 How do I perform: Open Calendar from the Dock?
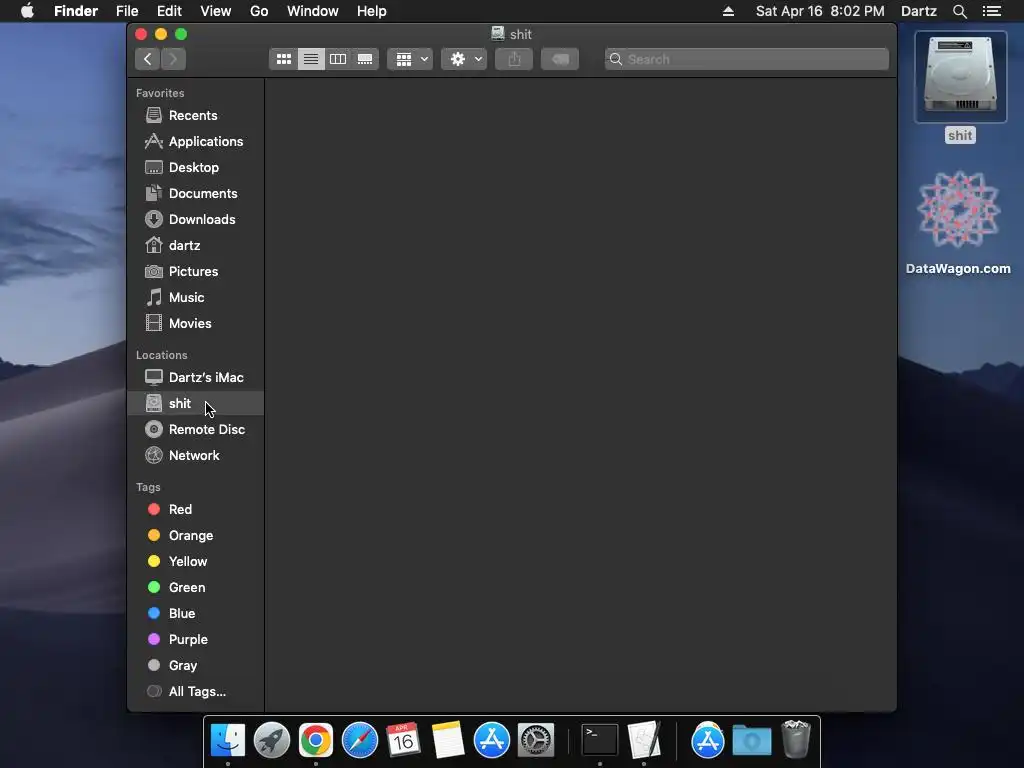403,741
